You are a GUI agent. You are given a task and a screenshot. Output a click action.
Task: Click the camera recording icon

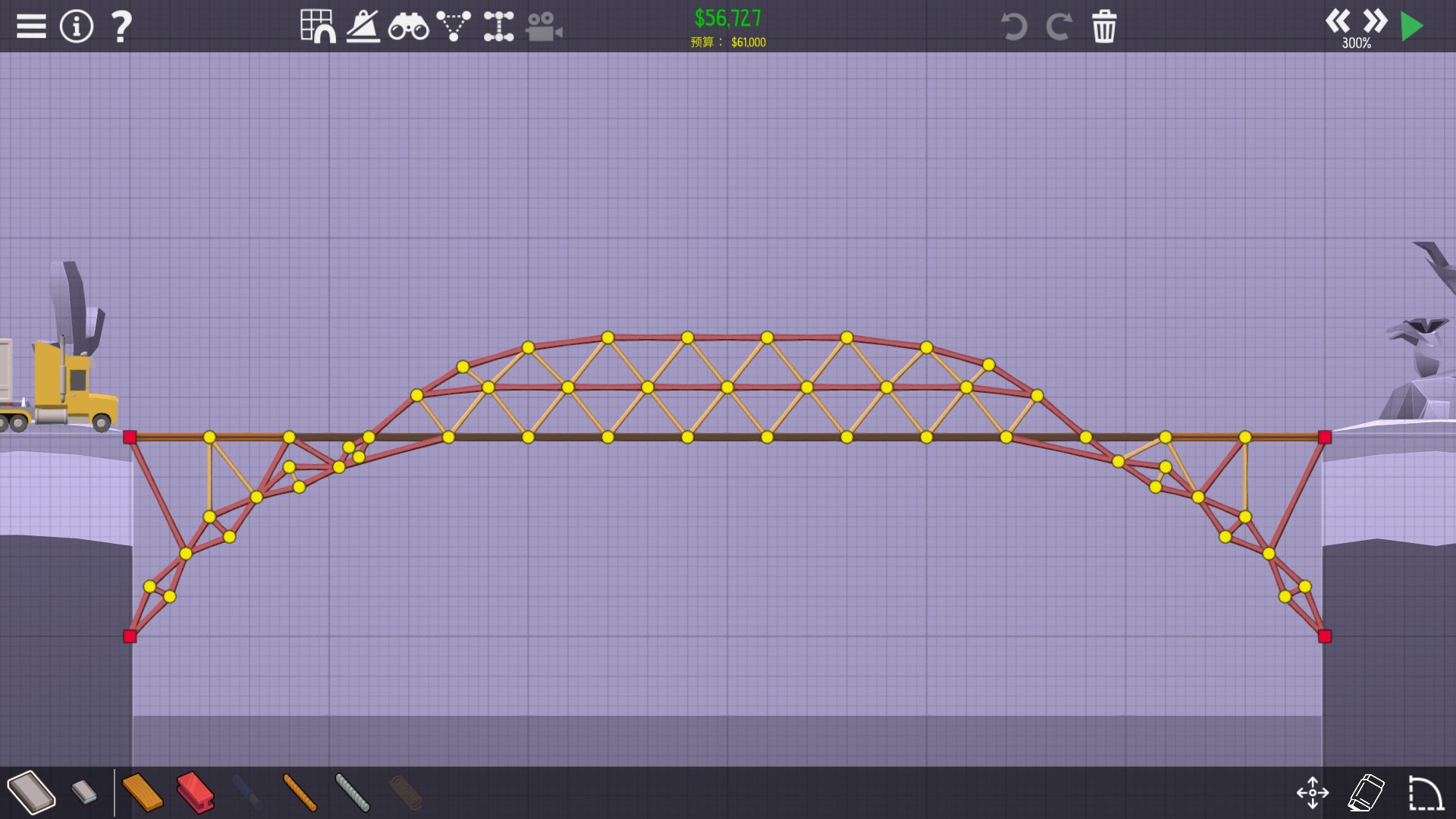544,27
